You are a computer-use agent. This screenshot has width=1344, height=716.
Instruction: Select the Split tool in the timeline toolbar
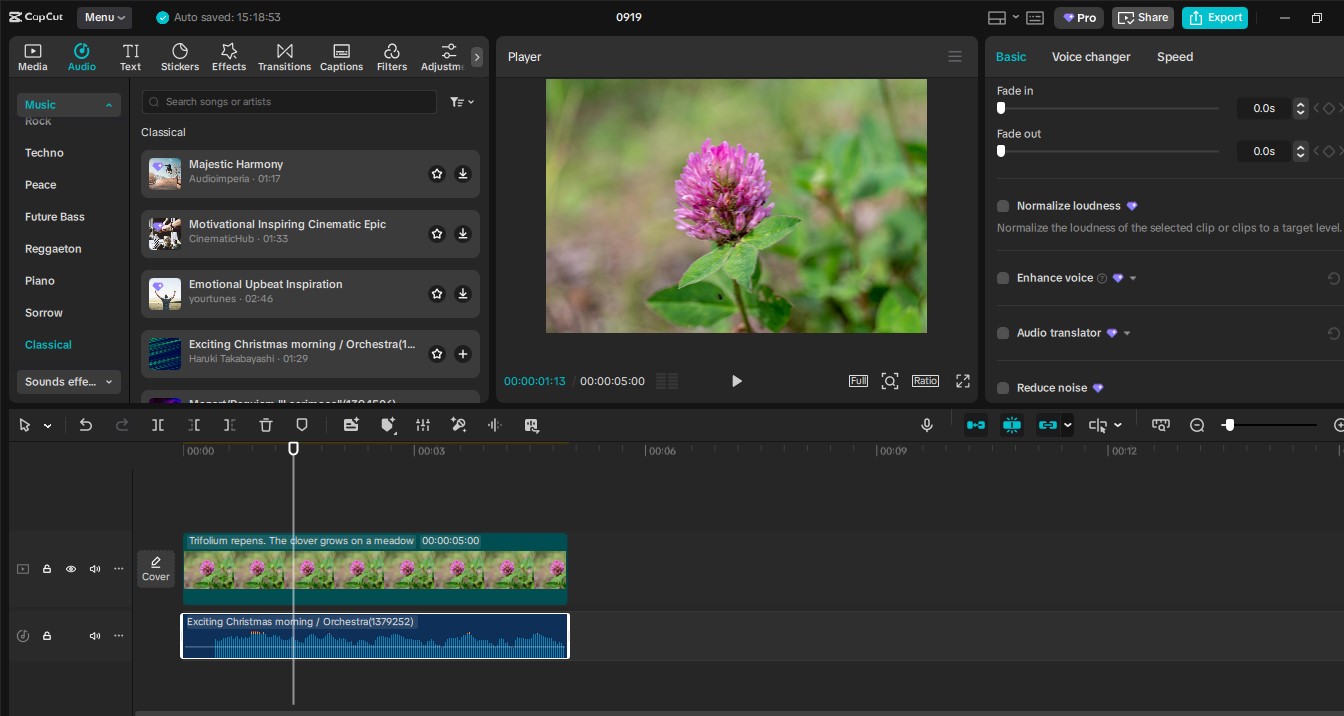pyautogui.click(x=157, y=425)
